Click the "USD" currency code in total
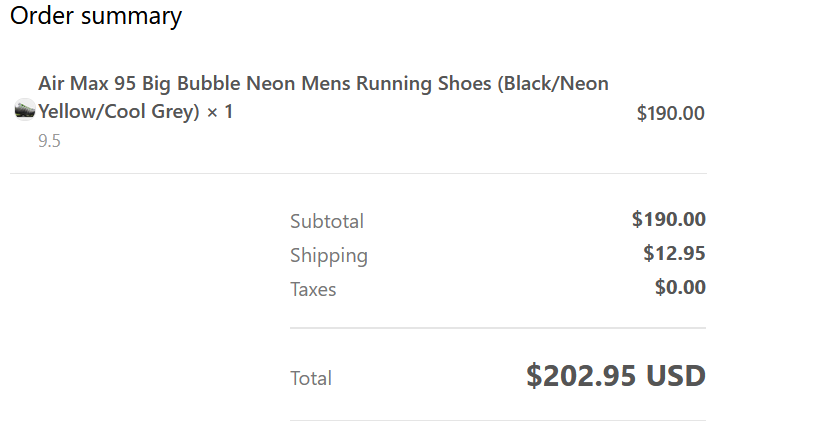This screenshot has height=448, width=813. 676,376
